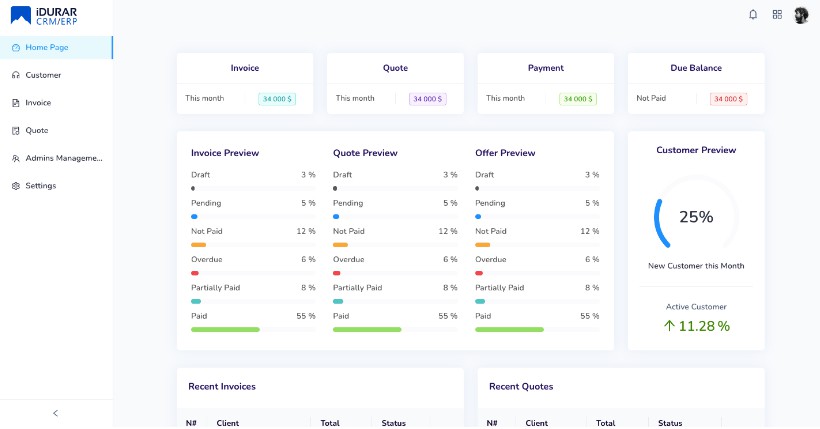Click the Customer headset icon in sidebar

tap(16, 75)
